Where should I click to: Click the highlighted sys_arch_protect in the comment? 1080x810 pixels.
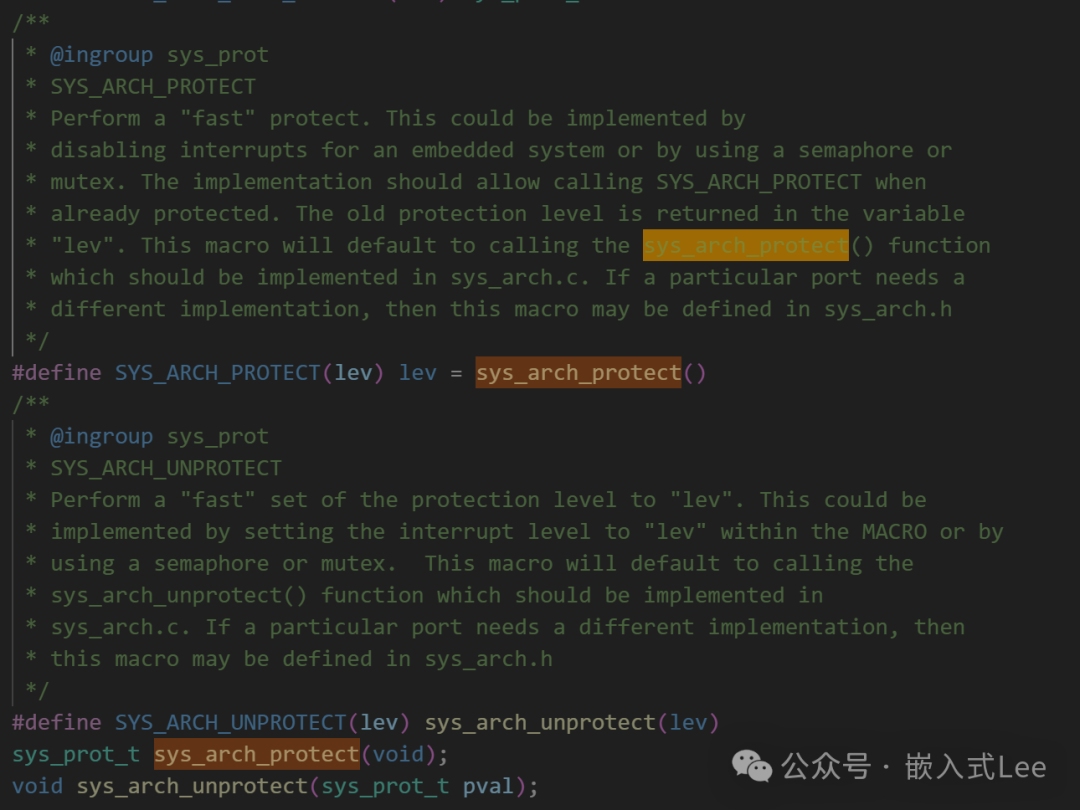(745, 245)
